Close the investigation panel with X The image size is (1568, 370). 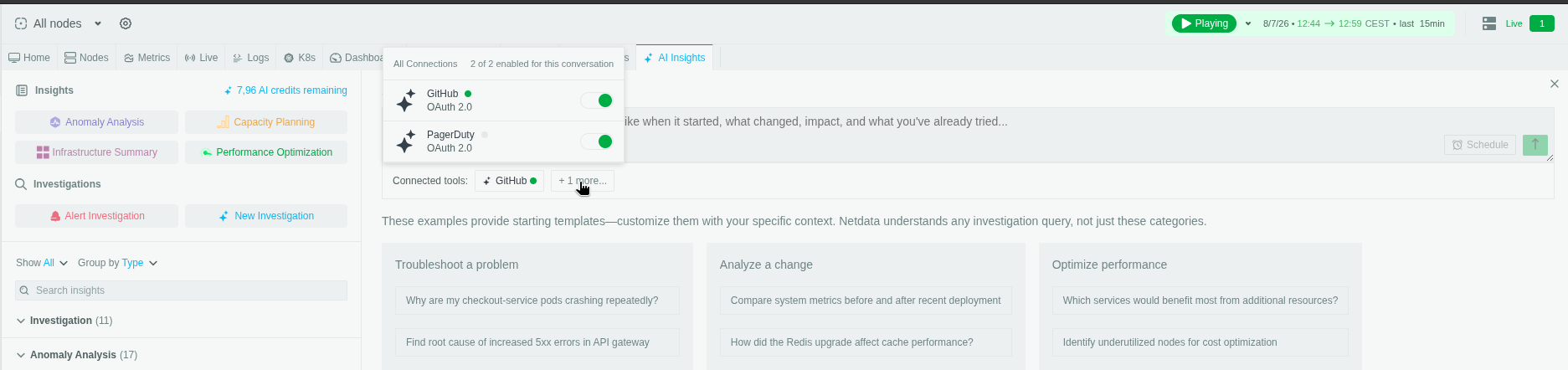[x=1555, y=84]
